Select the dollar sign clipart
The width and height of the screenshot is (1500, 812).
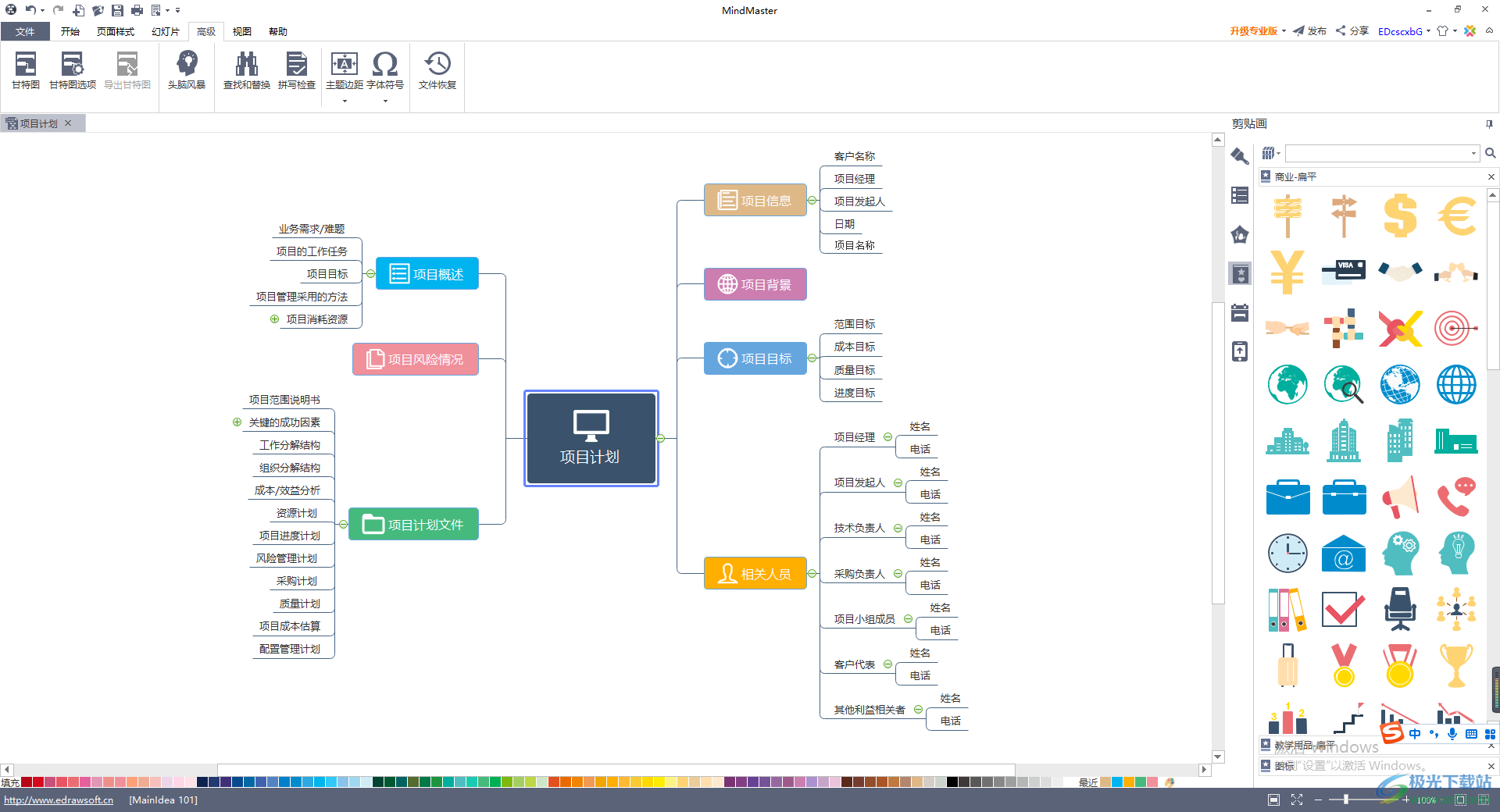[1400, 215]
